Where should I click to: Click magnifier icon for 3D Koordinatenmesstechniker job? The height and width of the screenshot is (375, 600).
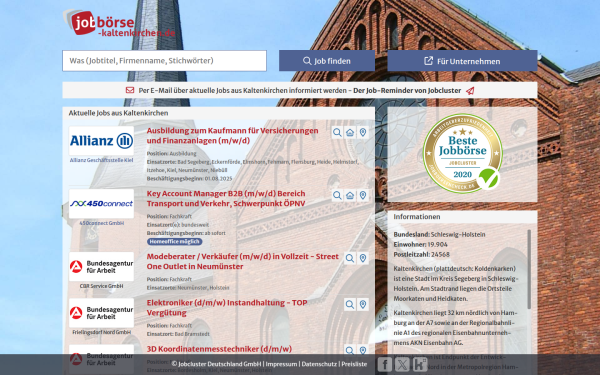point(350,350)
